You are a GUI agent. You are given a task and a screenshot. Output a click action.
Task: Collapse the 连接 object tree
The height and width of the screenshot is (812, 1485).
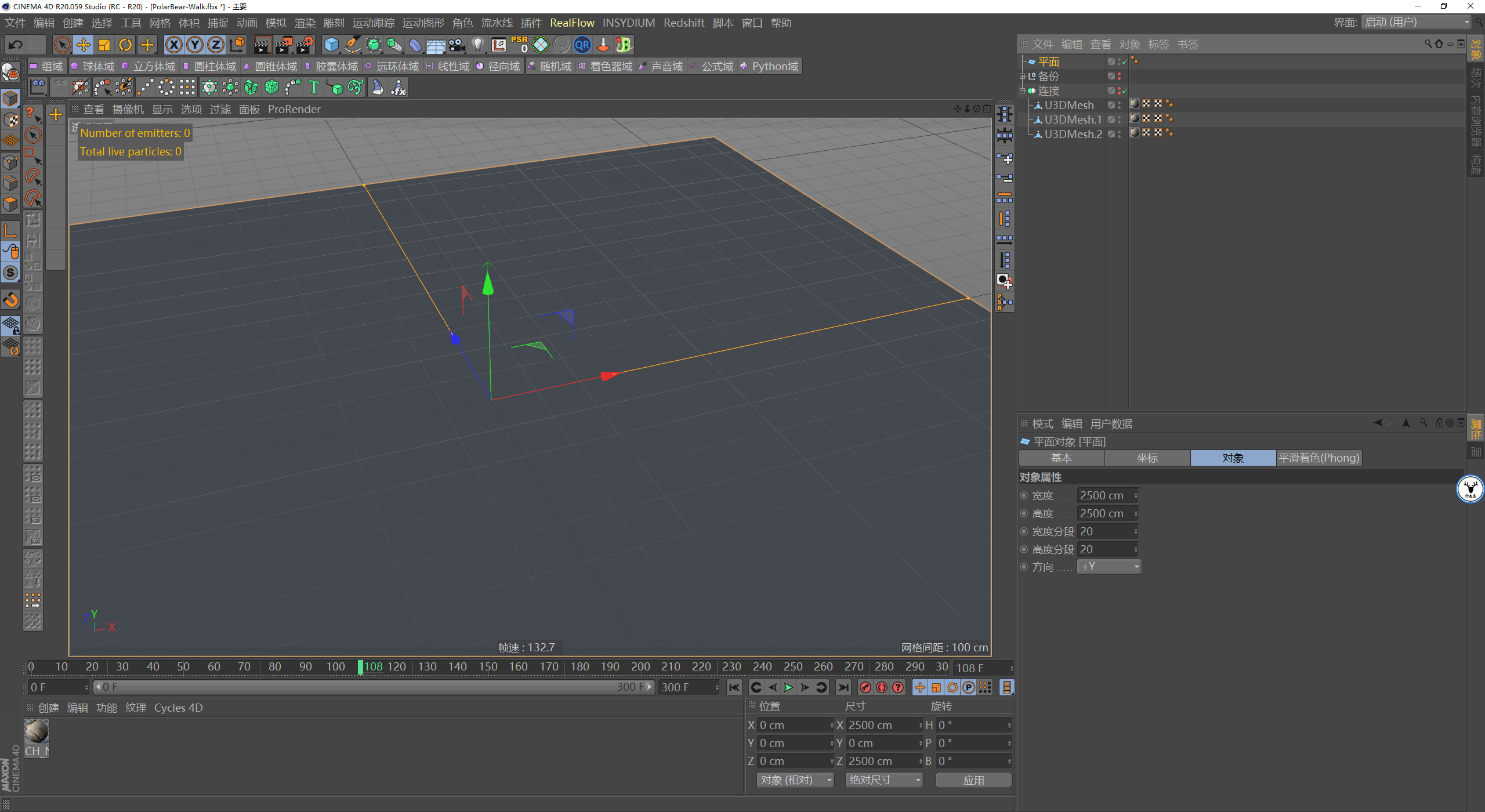pyautogui.click(x=1023, y=90)
